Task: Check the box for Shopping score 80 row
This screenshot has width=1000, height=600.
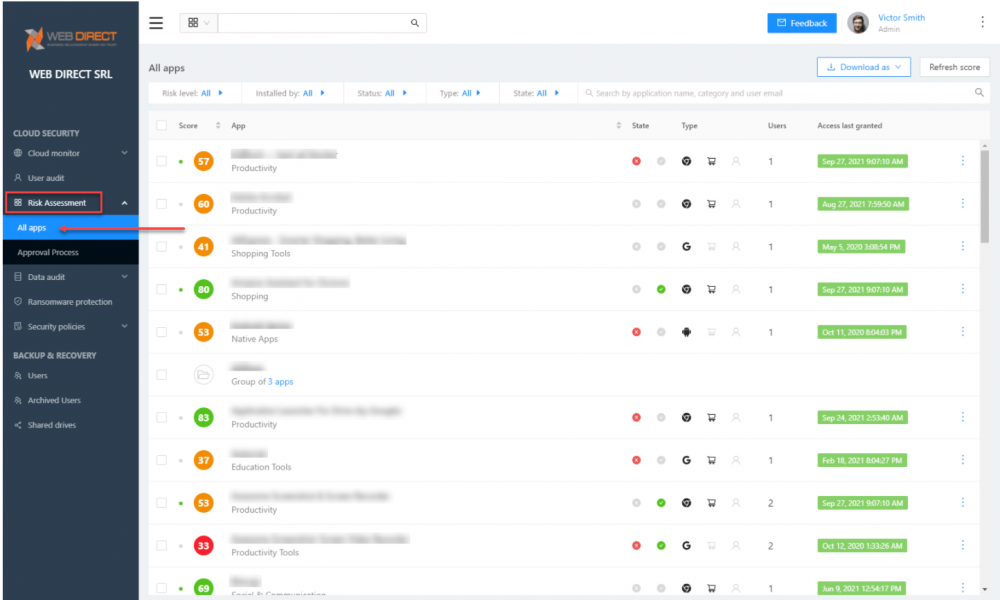Action: tap(162, 289)
